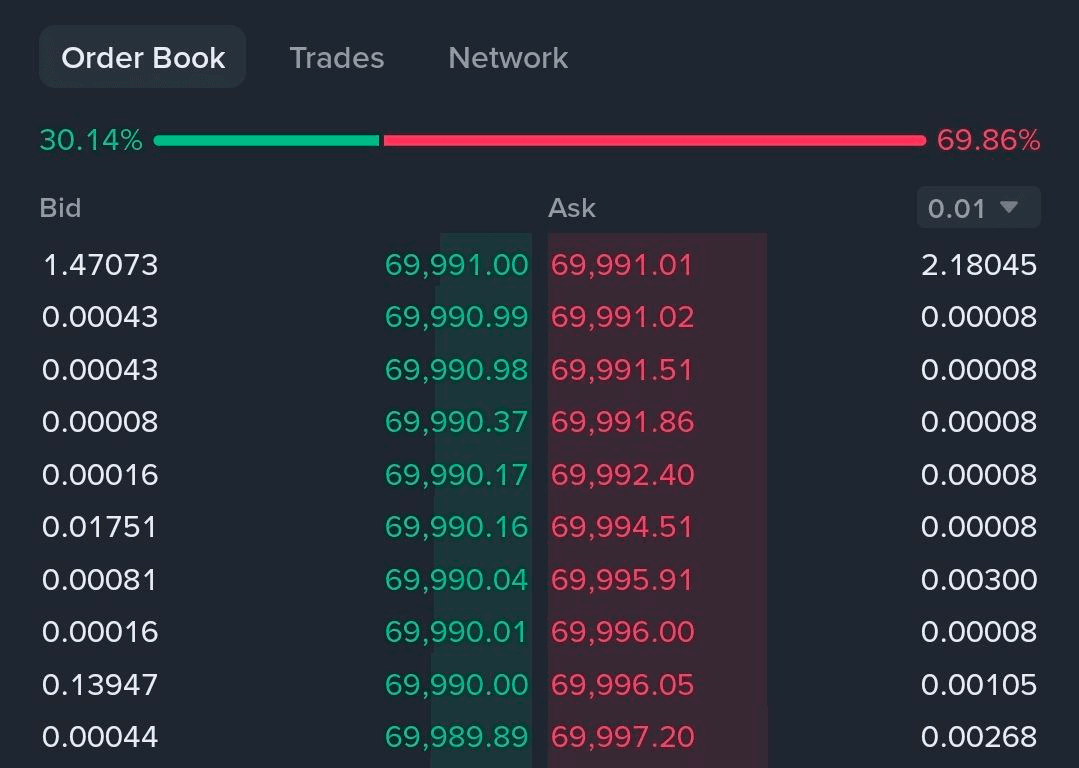Open the Network tab
1079x768 pixels.
tap(508, 58)
